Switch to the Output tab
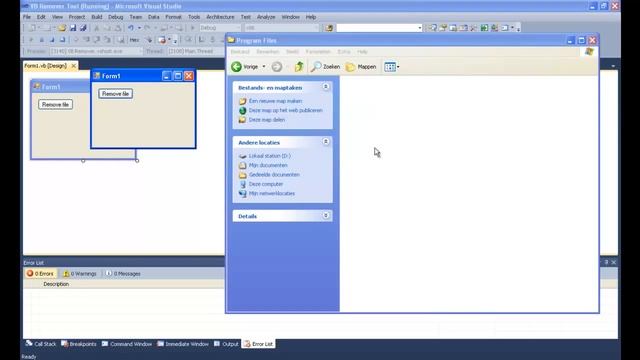The width and height of the screenshot is (640, 360). click(227, 344)
